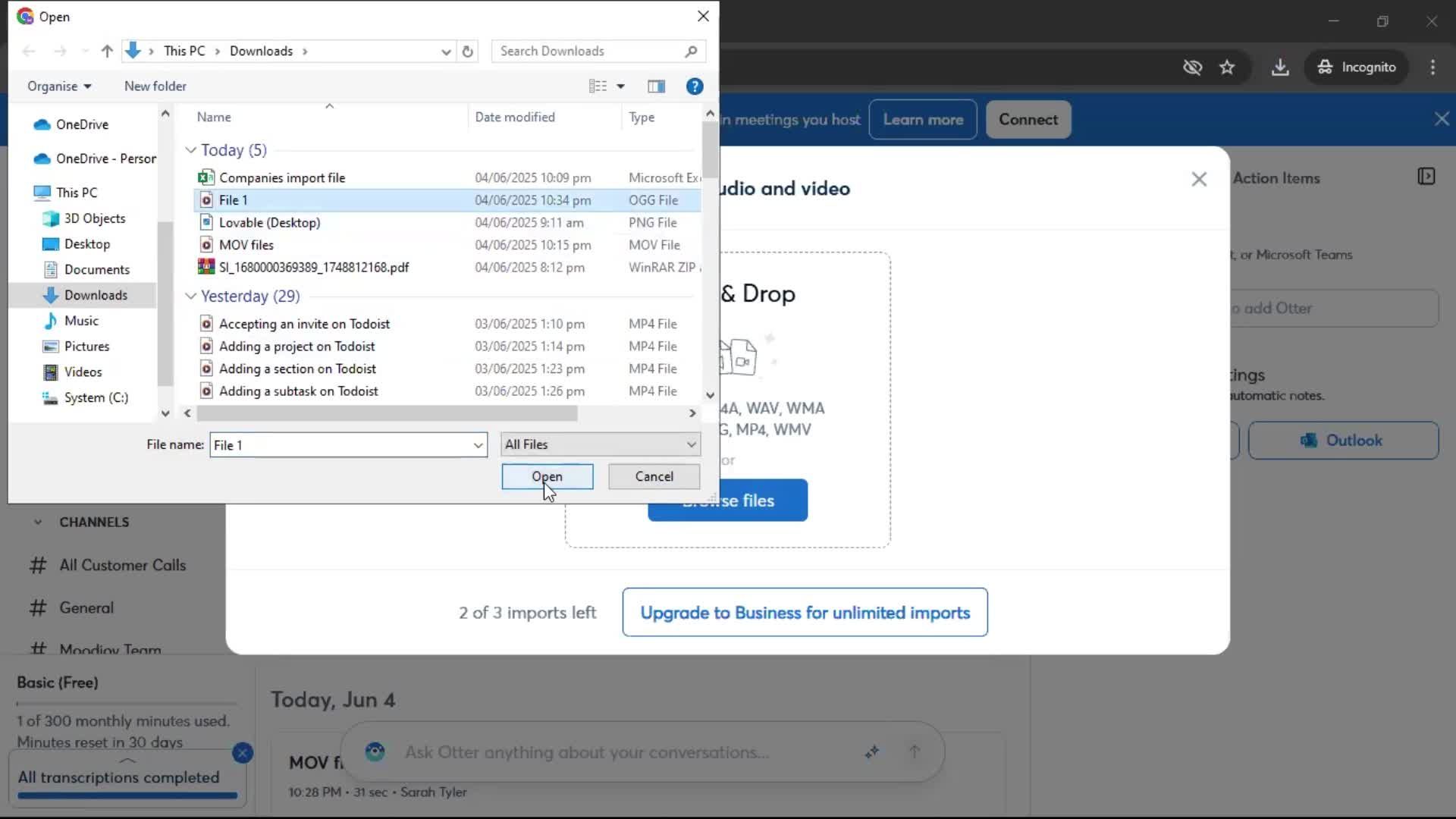
Task: Click Connect in the Otter banner
Action: [1028, 120]
